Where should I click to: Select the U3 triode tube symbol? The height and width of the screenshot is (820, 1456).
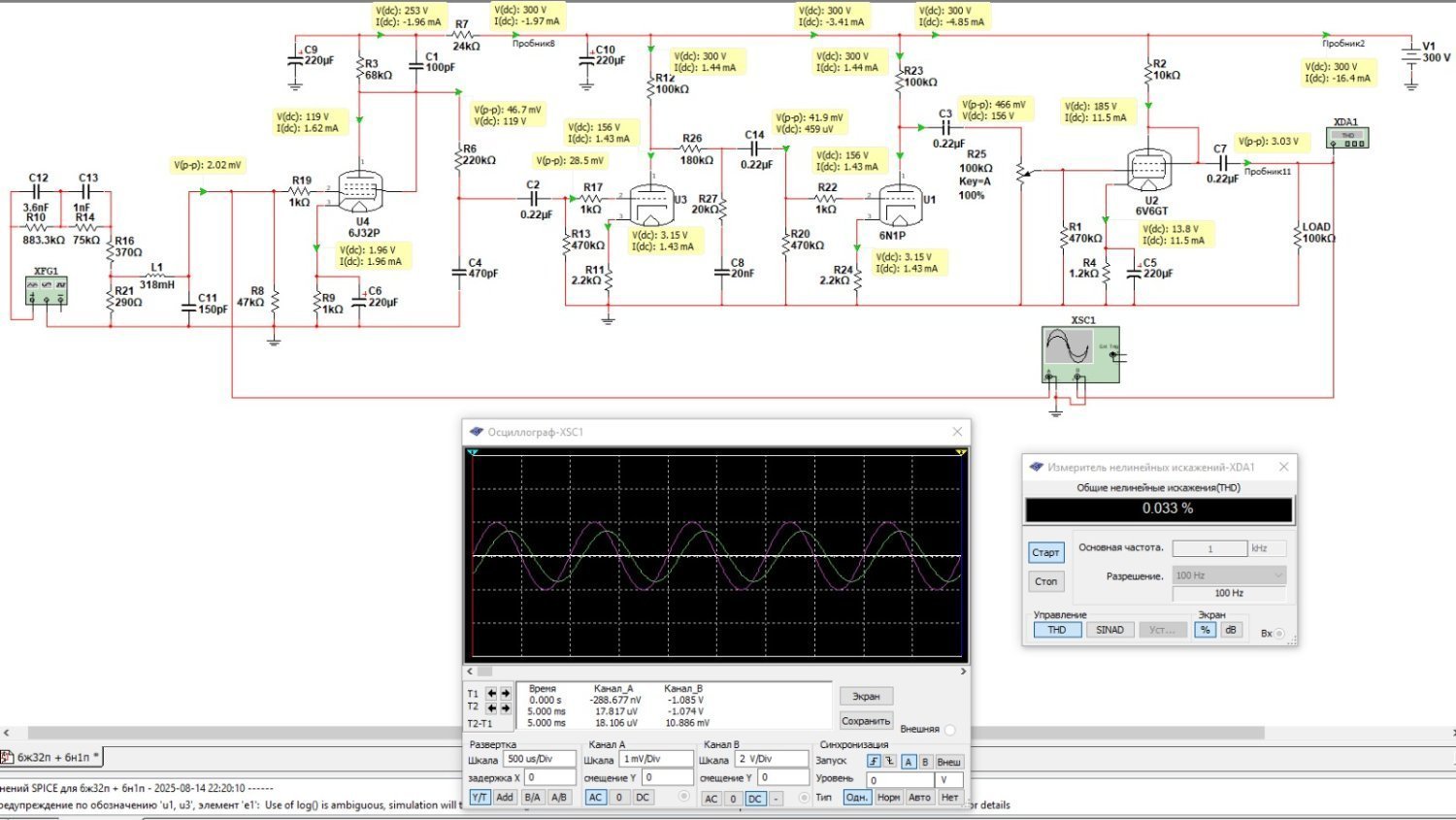[x=650, y=204]
